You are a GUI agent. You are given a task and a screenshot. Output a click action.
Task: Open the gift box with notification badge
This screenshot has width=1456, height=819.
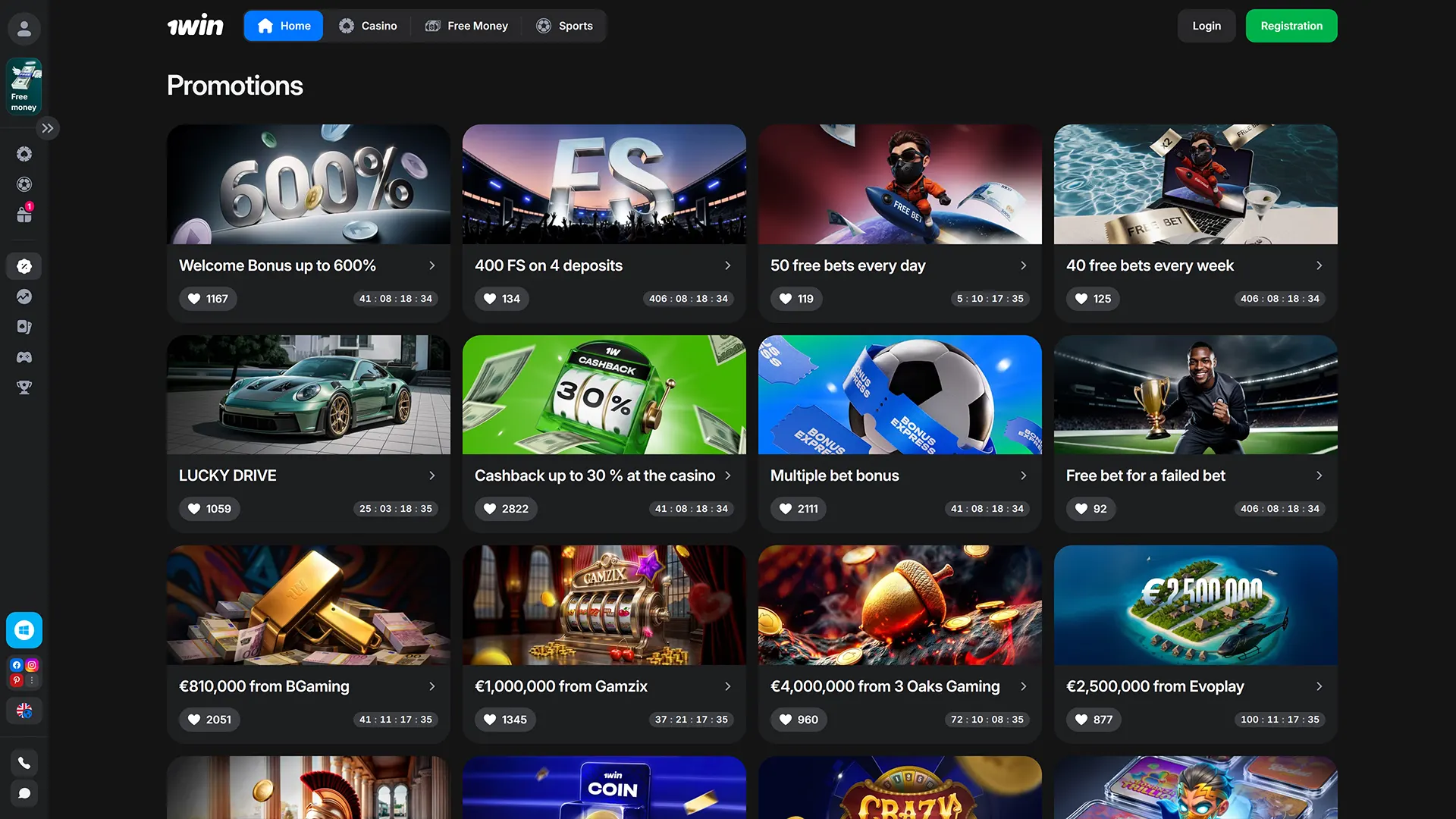click(x=24, y=215)
